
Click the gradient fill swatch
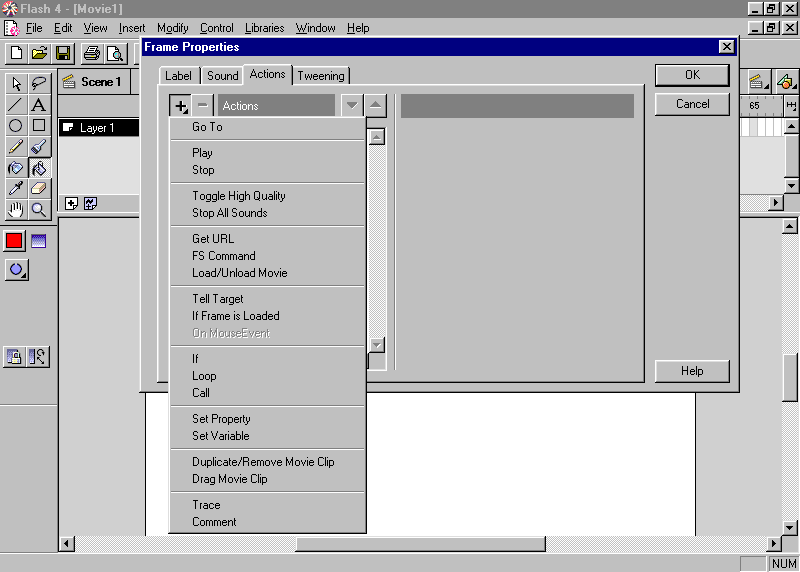[x=39, y=241]
